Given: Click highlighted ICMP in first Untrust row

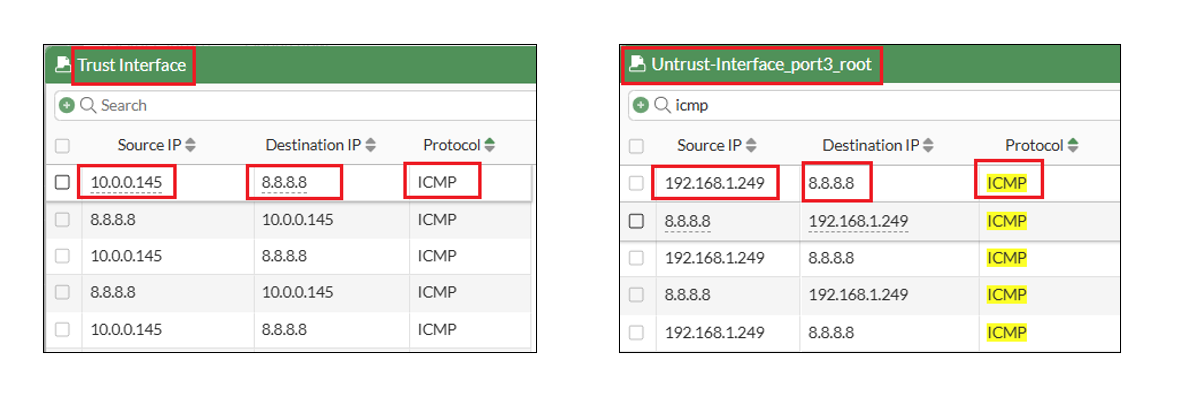Looking at the screenshot, I should 1007,183.
